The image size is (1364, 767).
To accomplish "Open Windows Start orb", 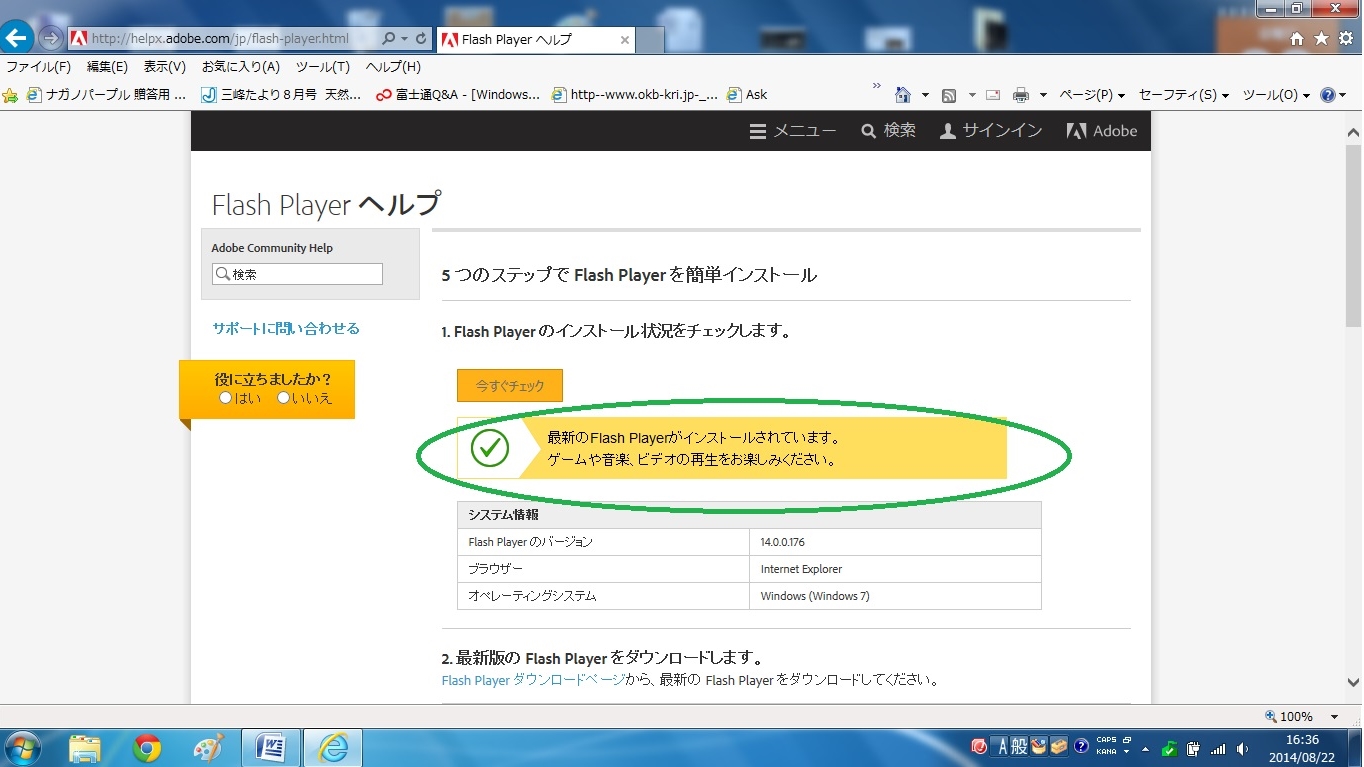I will click(x=22, y=748).
